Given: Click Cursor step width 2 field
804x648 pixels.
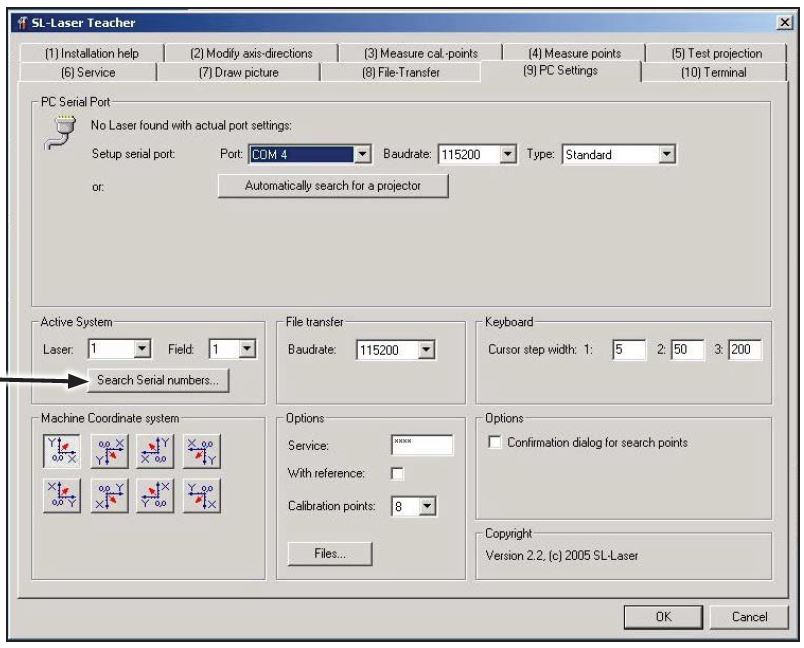Looking at the screenshot, I should coord(688,350).
